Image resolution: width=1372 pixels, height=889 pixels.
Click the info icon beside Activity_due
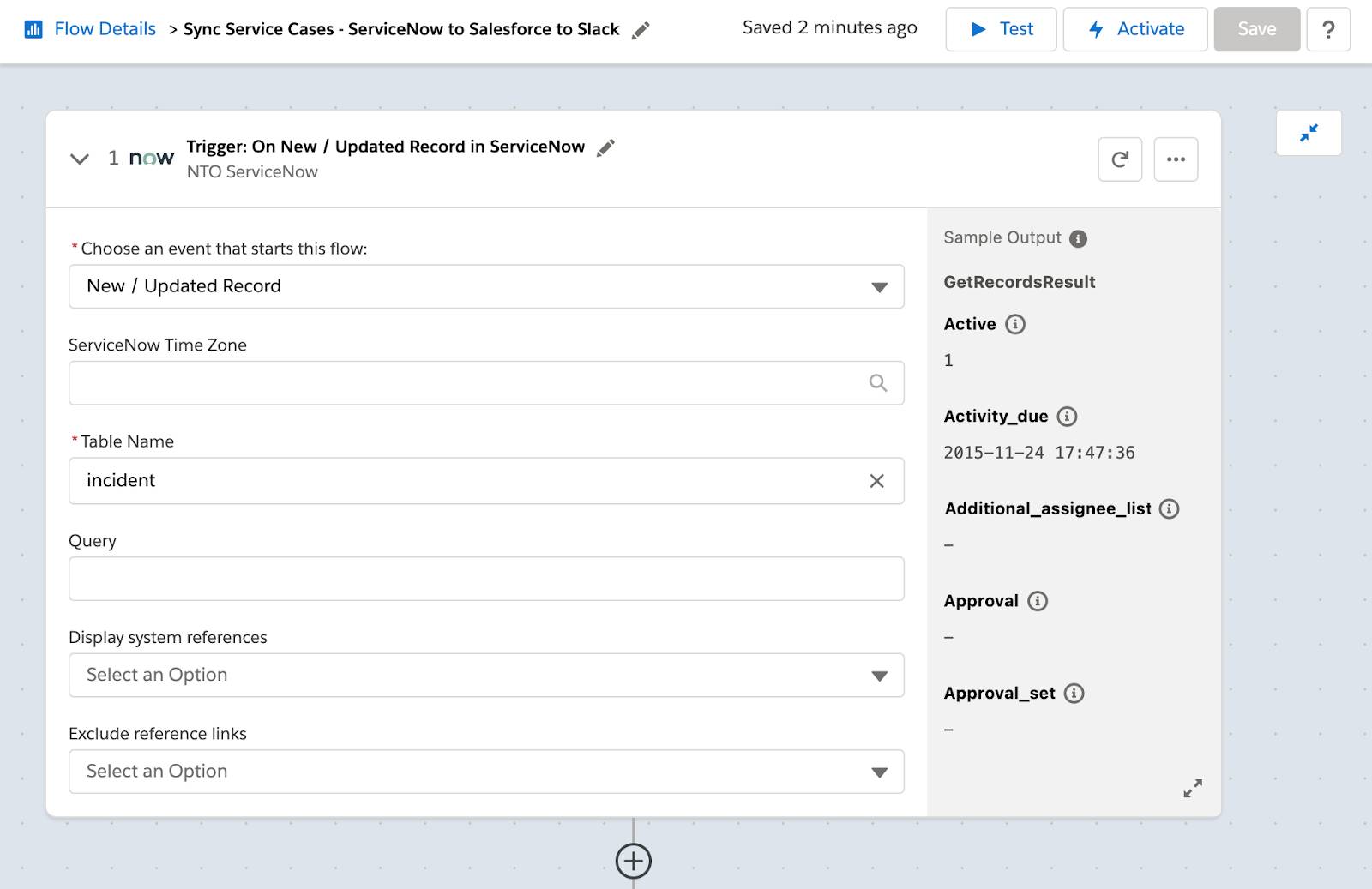coord(1067,417)
